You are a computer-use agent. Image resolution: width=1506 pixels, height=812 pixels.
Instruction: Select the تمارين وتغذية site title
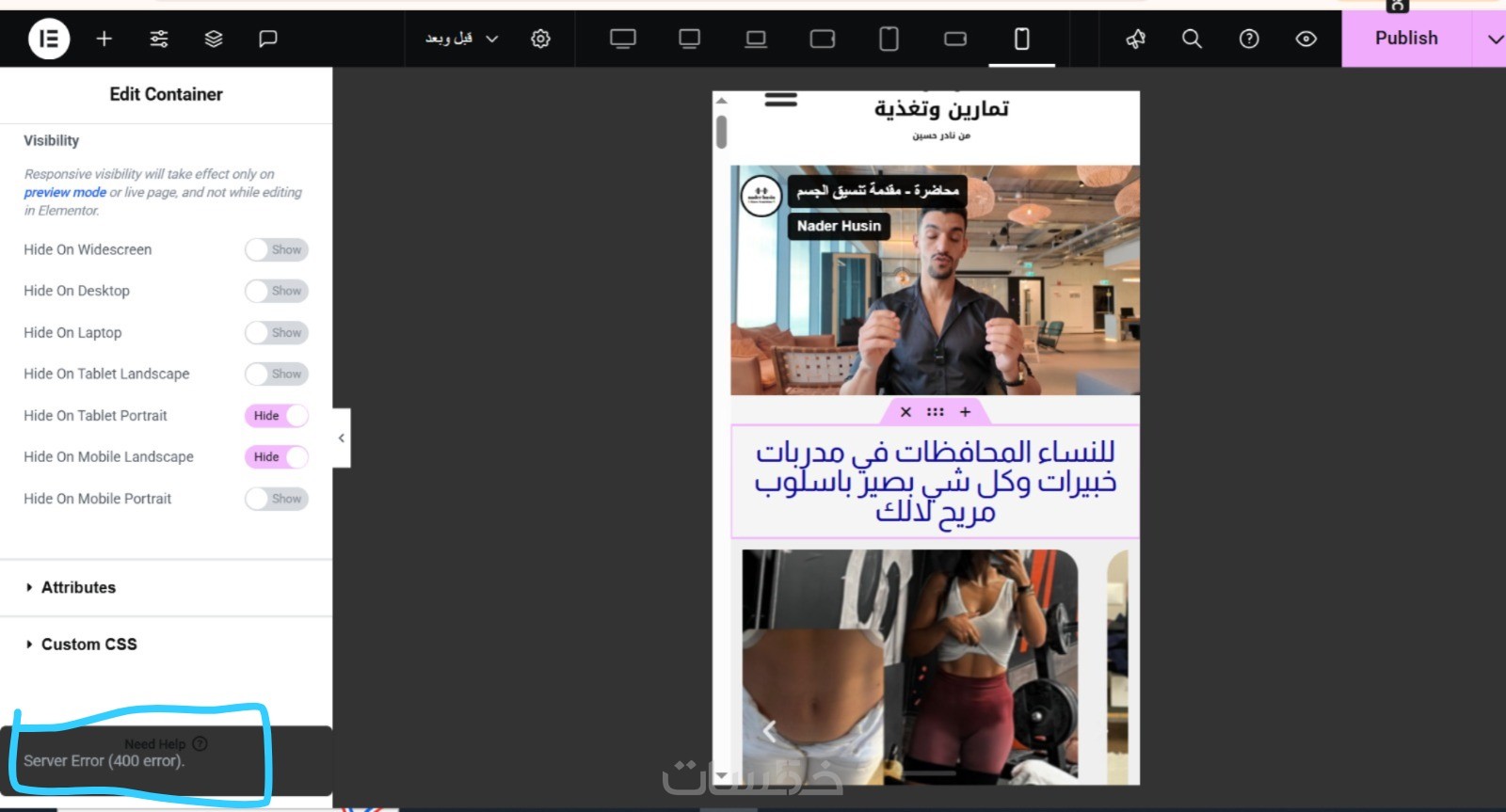941,109
